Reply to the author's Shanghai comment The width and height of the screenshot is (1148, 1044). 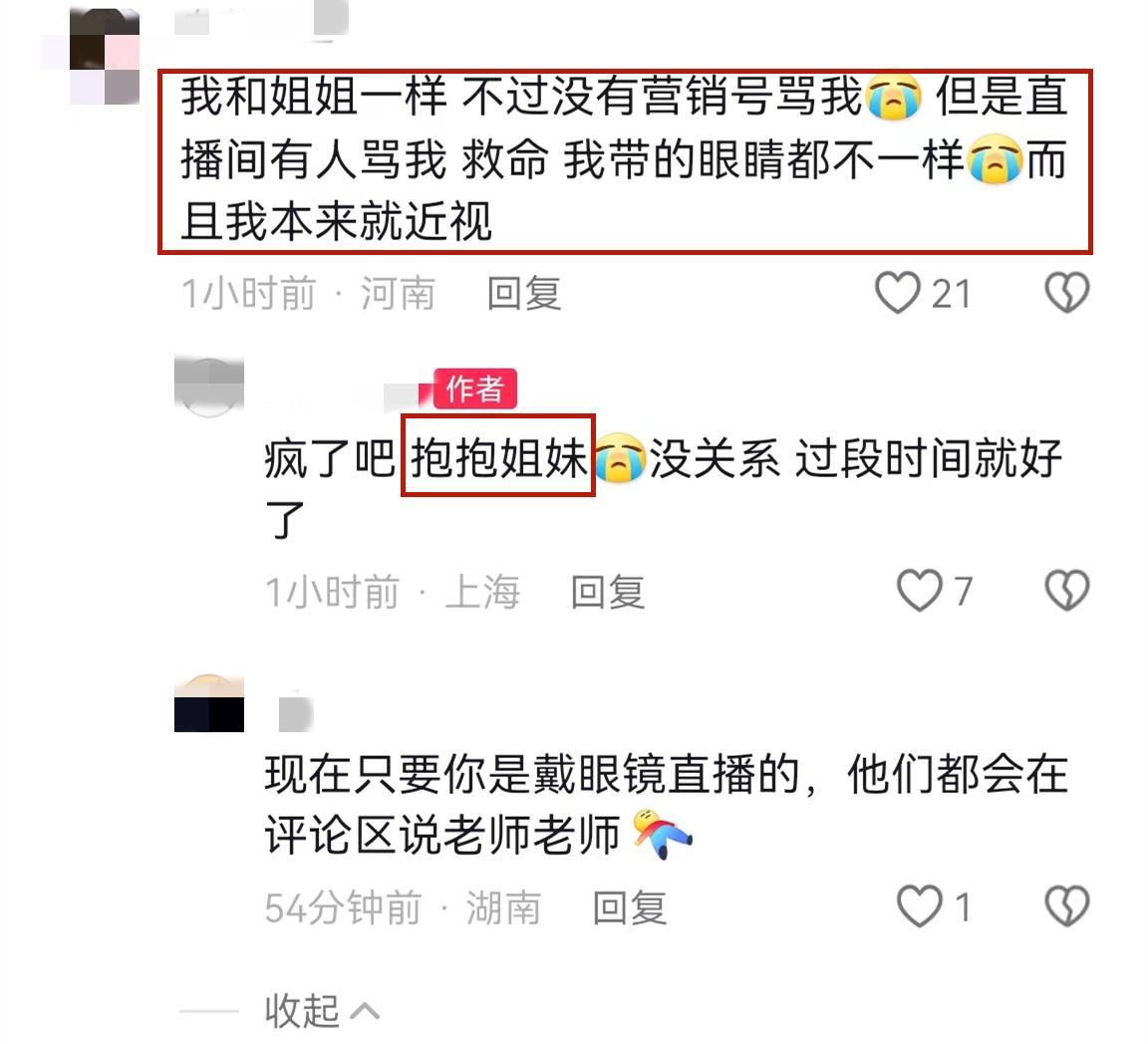point(608,592)
